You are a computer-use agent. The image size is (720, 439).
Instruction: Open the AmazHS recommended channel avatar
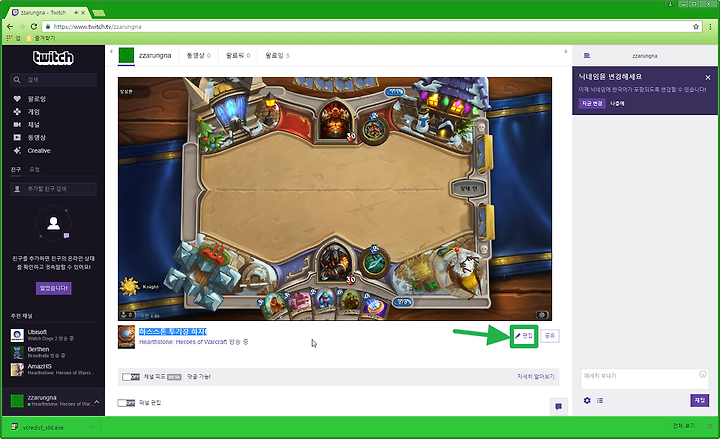point(17,370)
